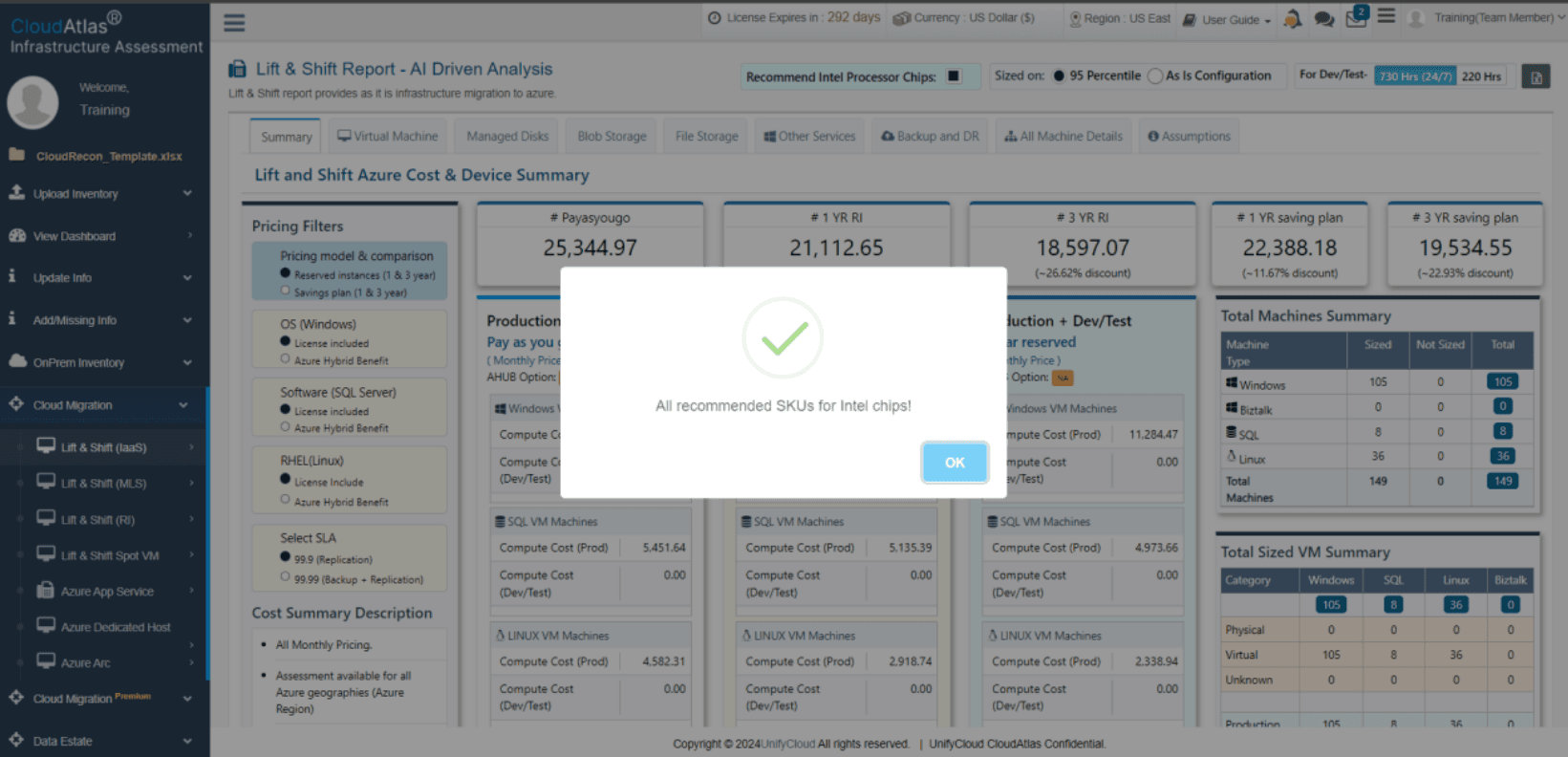The image size is (1568, 757).
Task: Expand the Update Info menu
Action: (x=104, y=277)
